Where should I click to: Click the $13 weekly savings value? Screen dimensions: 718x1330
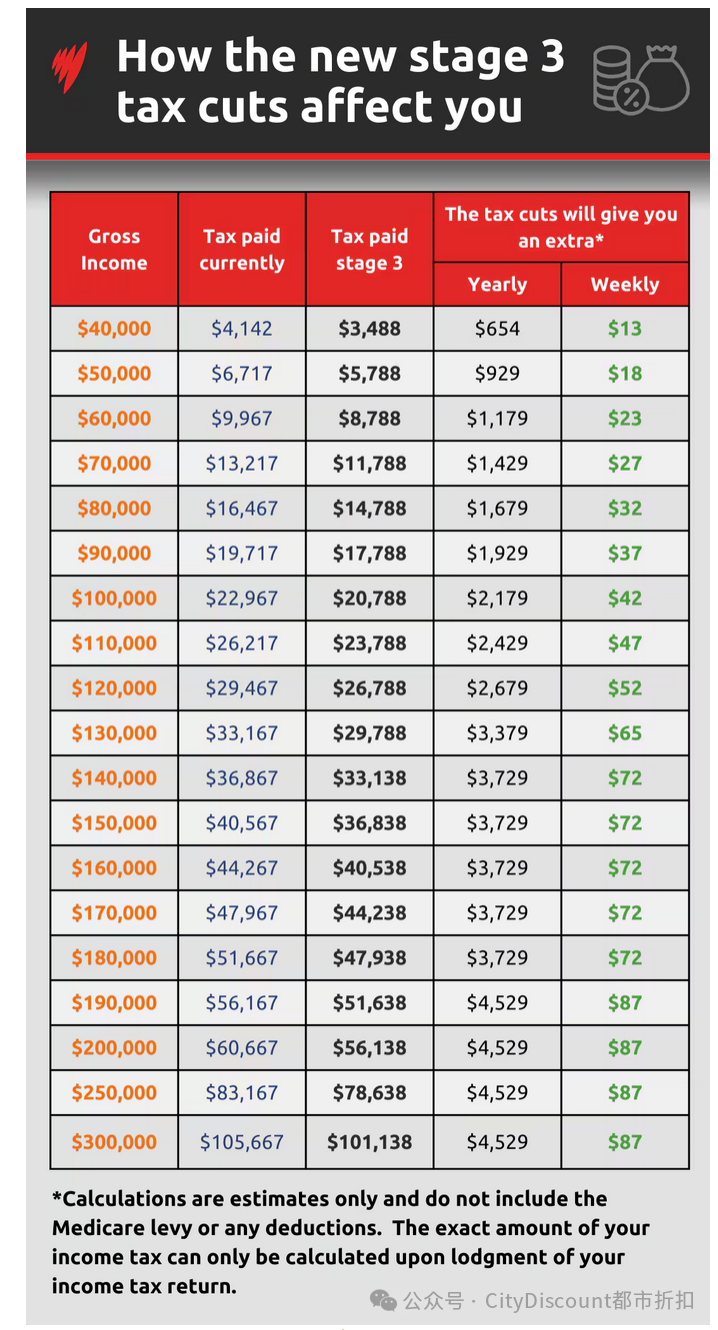[625, 329]
